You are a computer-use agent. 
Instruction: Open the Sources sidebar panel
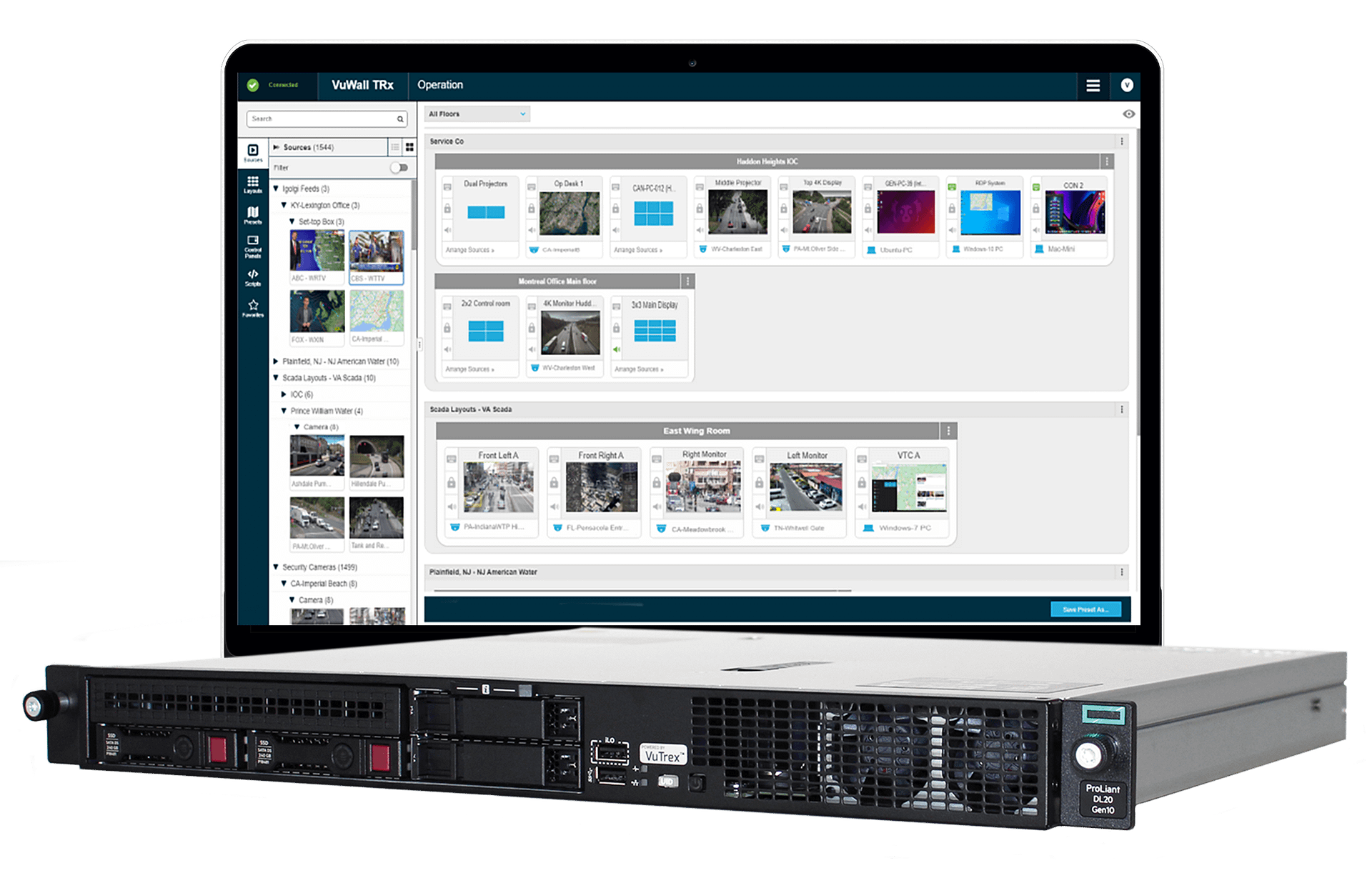point(253,153)
